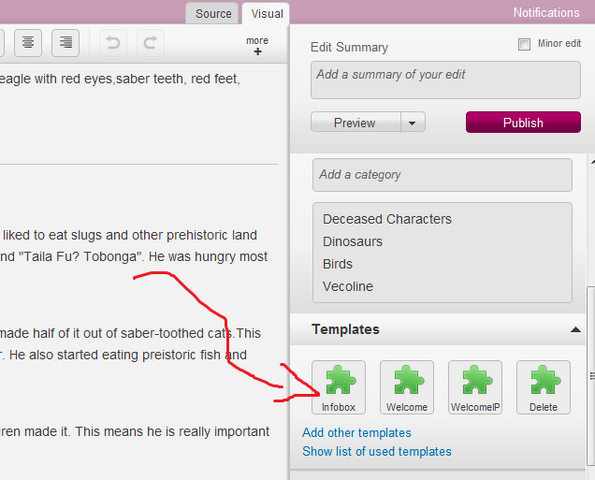Image resolution: width=595 pixels, height=480 pixels.
Task: Collapse the Templates section
Action: click(x=575, y=329)
